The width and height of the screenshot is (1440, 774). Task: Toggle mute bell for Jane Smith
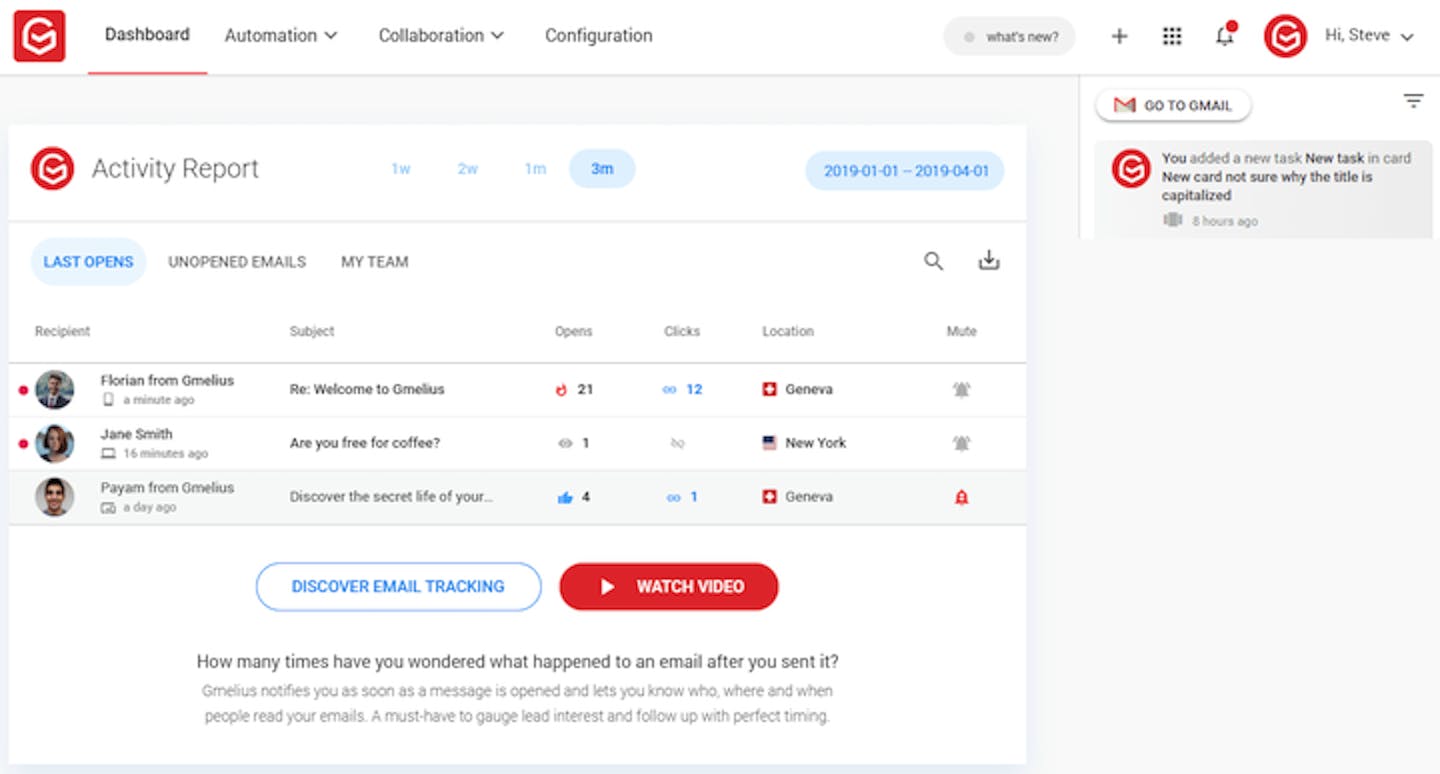tap(961, 443)
